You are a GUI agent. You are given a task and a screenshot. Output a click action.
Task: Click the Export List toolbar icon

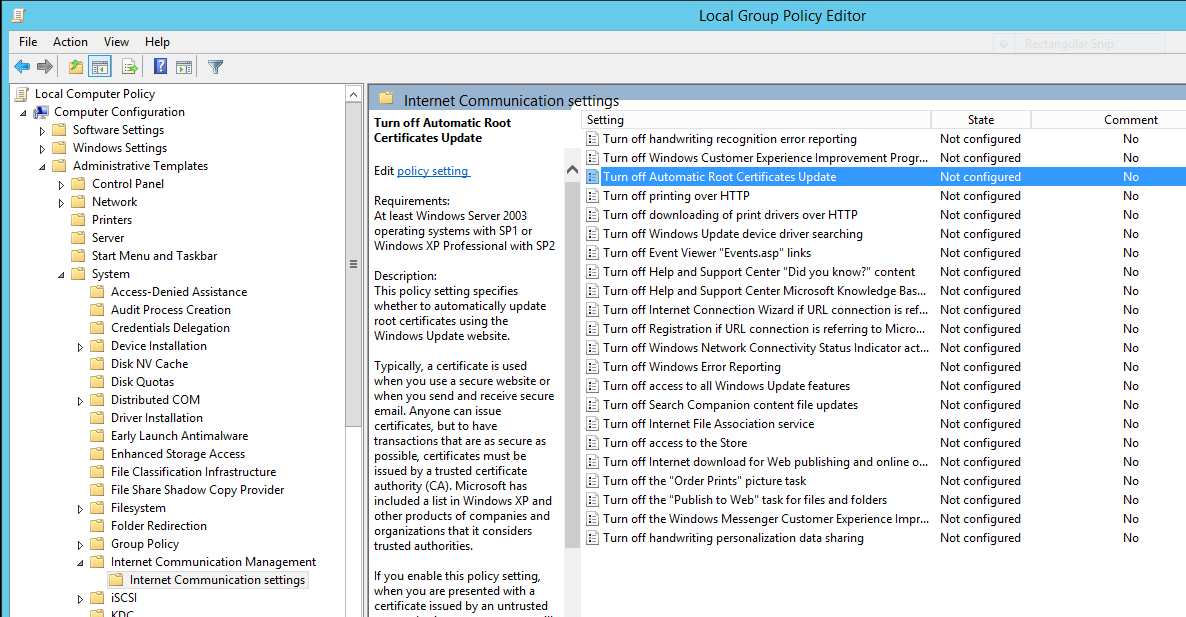[130, 67]
